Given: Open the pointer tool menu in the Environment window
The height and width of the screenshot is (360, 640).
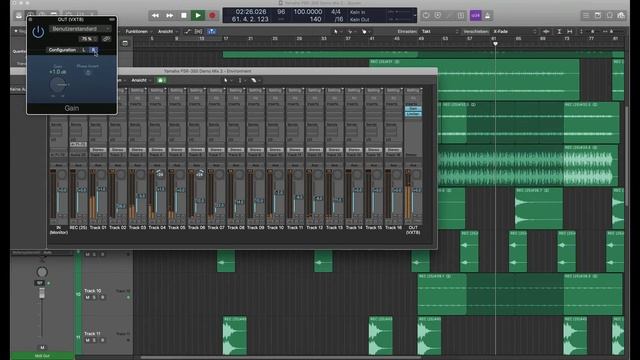Looking at the screenshot, I should (x=227, y=80).
